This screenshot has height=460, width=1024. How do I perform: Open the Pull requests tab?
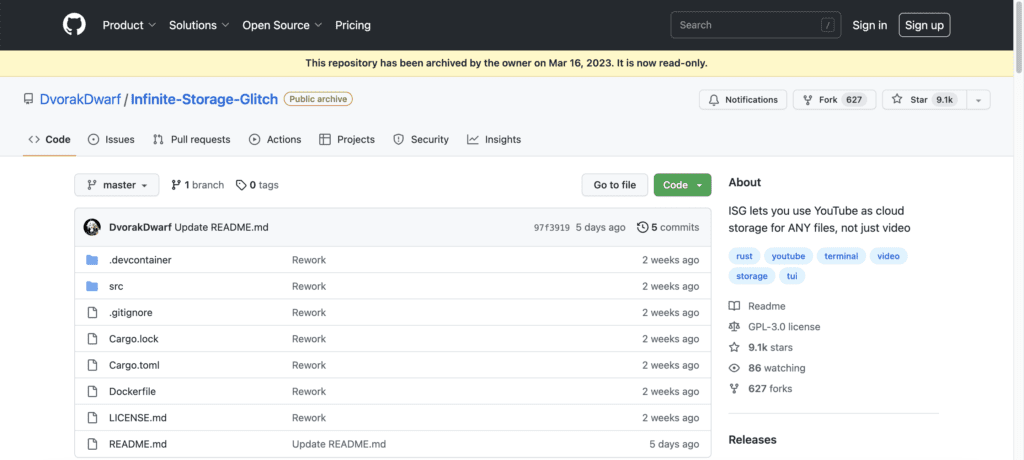coord(191,140)
